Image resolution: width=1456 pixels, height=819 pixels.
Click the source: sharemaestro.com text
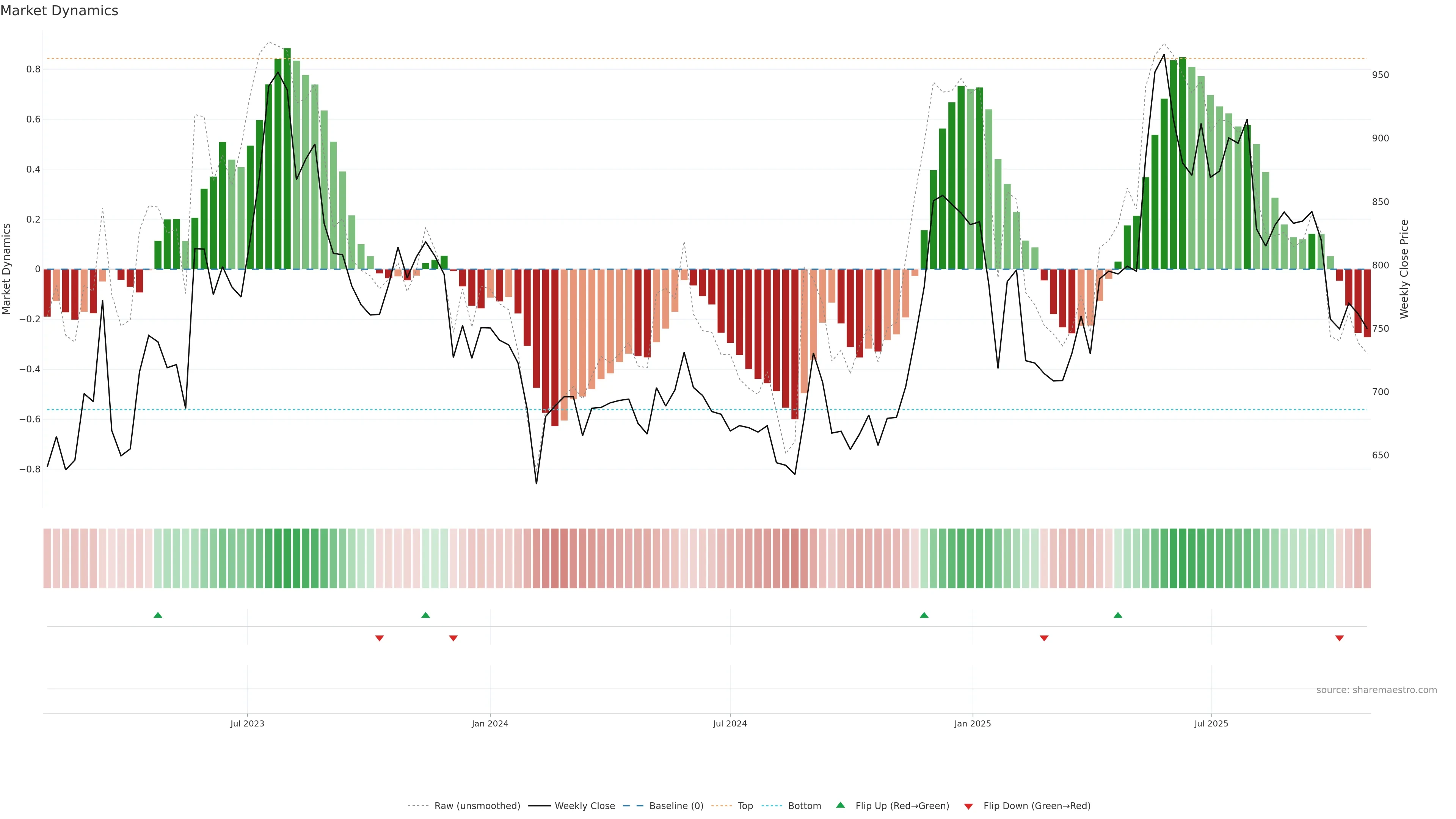click(1376, 690)
